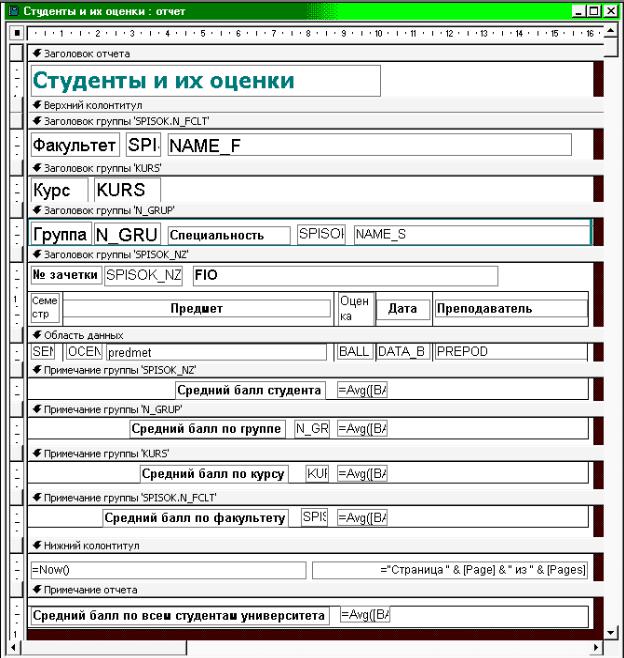624x658 pixels.
Task: Select the PREPOD field in detail section
Action: [x=511, y=352]
